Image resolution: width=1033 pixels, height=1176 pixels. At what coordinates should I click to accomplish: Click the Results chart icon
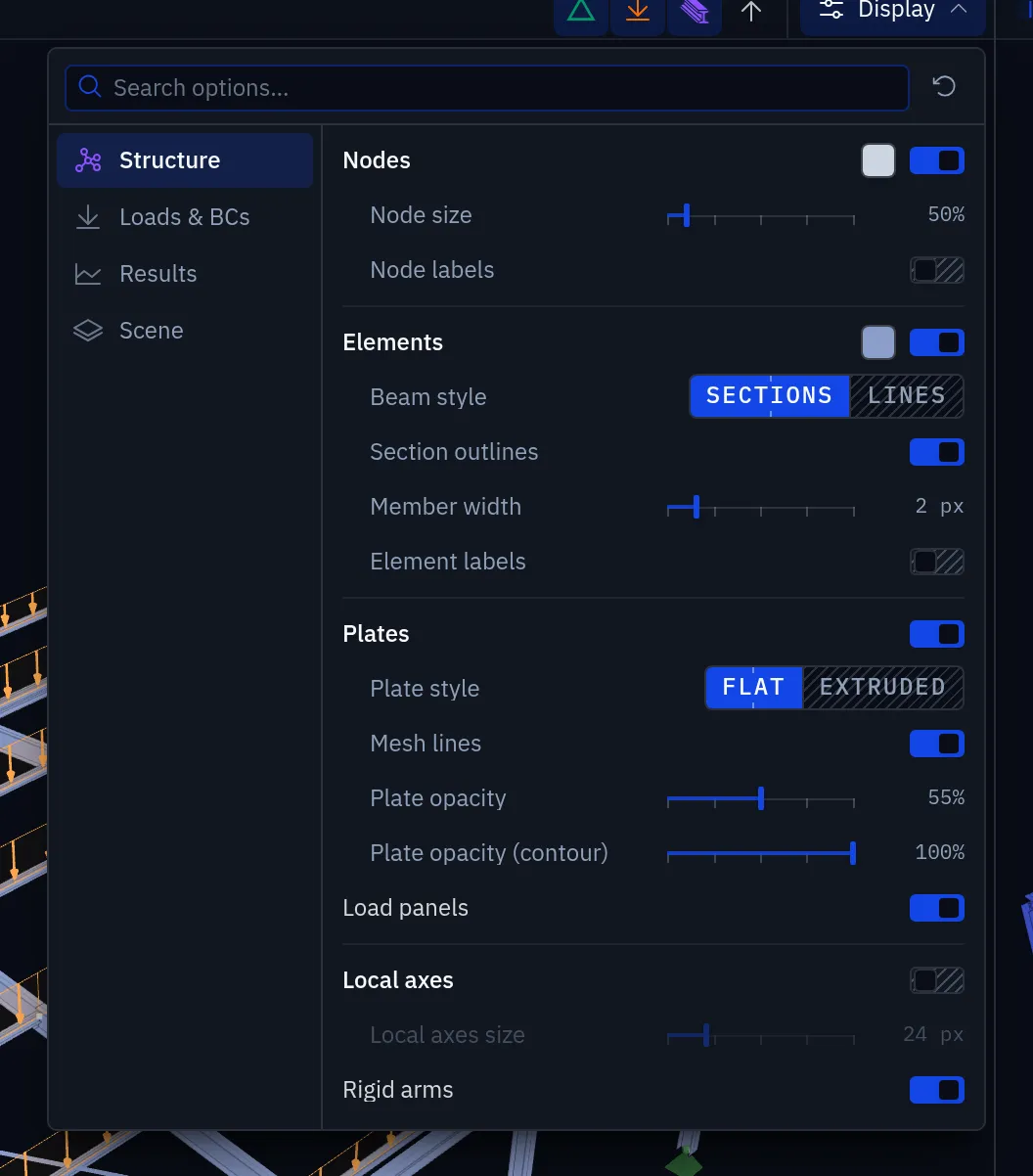(88, 274)
